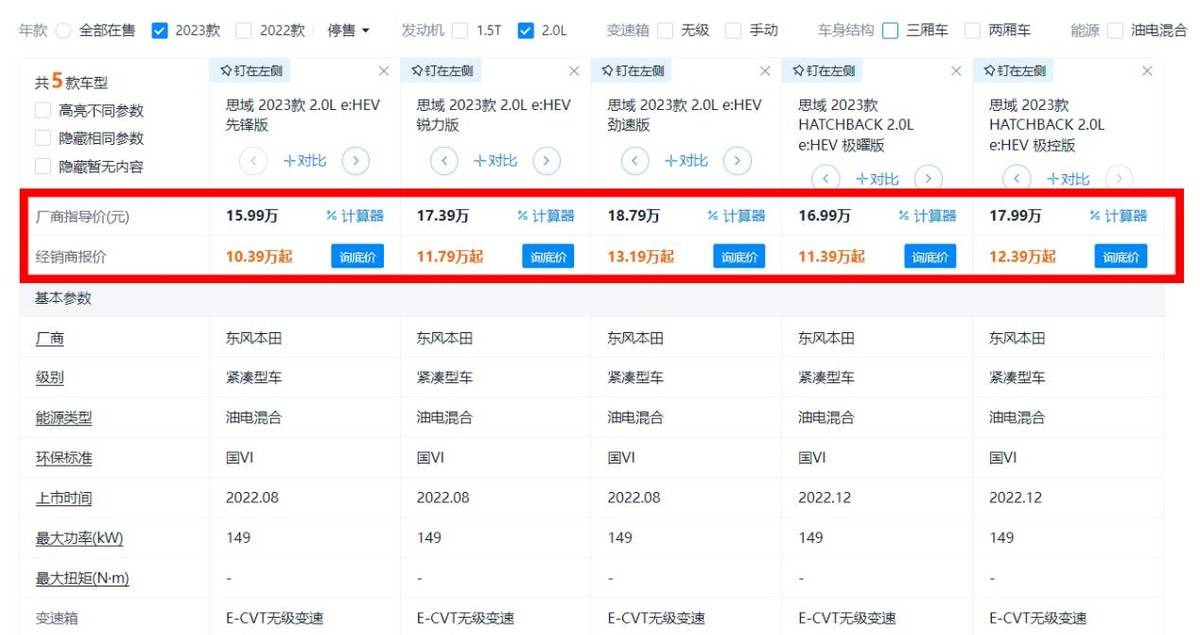Open 计算器 for 17.99万 model
Viewport: 1200px width, 635px height.
tap(1119, 216)
